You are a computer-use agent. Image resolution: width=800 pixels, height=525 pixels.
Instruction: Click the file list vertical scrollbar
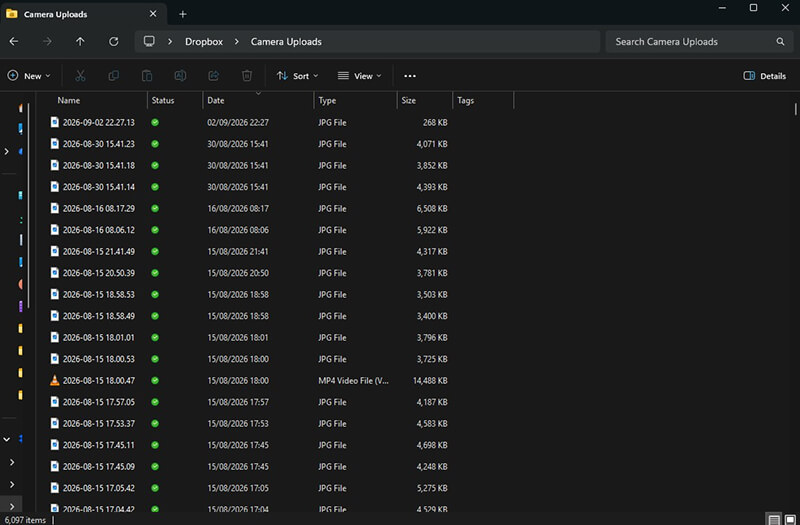pyautogui.click(x=795, y=109)
